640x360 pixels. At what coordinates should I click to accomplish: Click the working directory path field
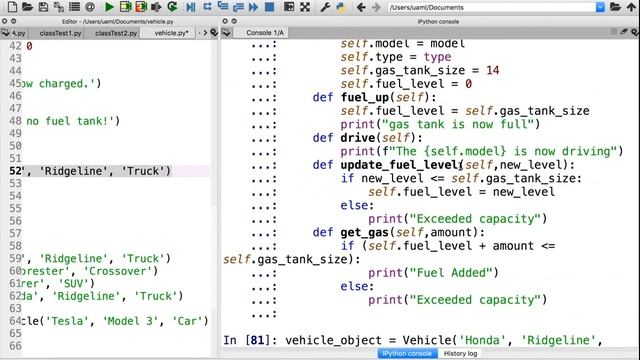[x=491, y=7]
